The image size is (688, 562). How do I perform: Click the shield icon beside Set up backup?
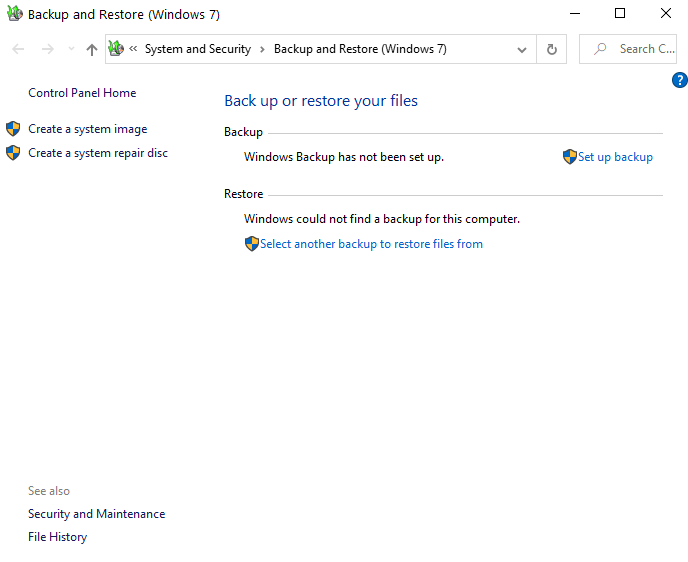pyautogui.click(x=569, y=157)
